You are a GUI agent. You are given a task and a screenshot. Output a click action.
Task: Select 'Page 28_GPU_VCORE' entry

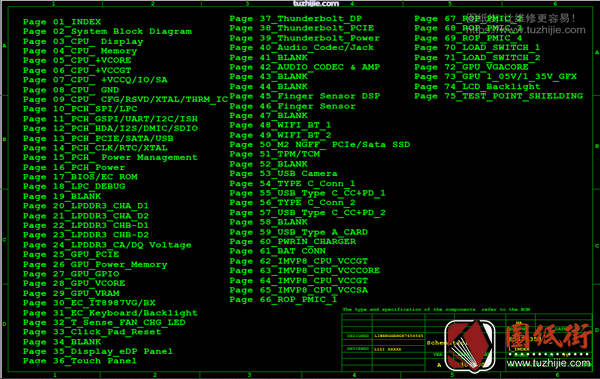point(74,284)
